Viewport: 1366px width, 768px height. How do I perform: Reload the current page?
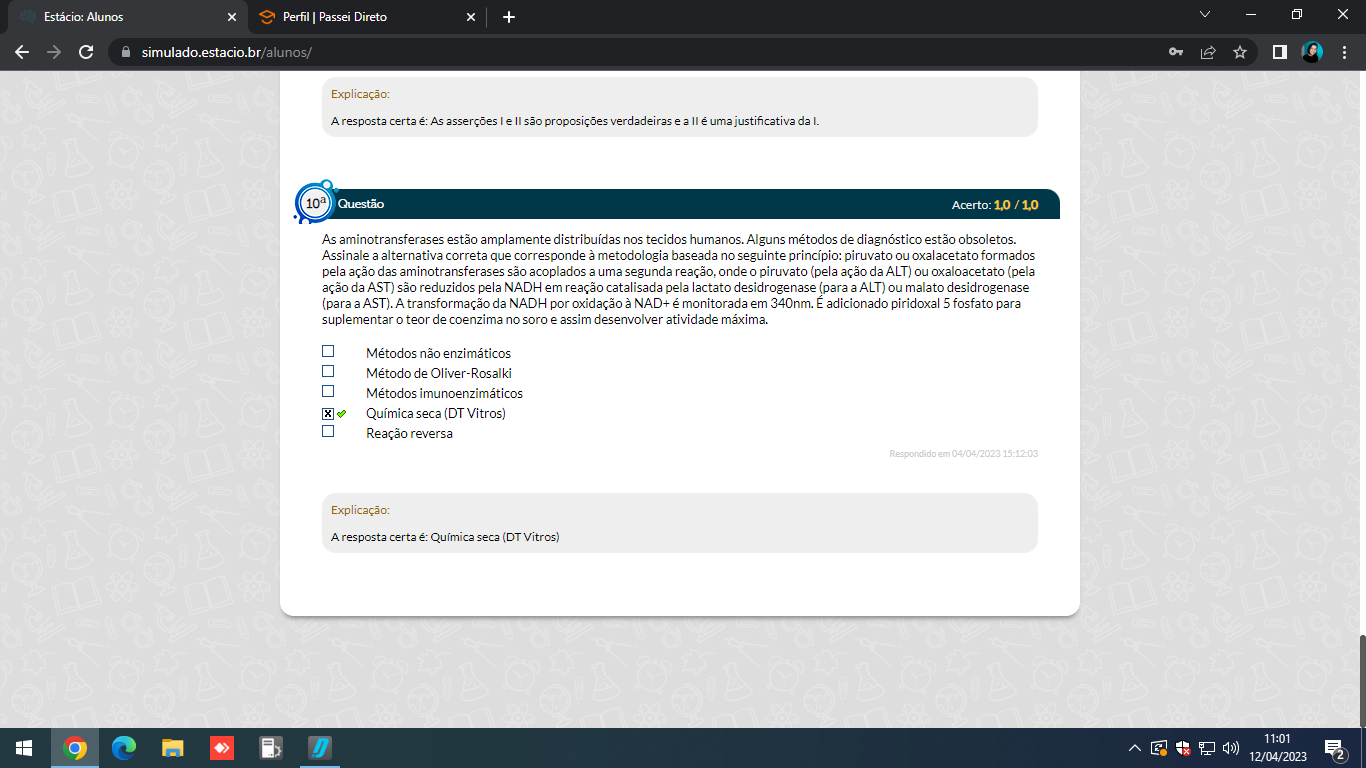(x=86, y=52)
